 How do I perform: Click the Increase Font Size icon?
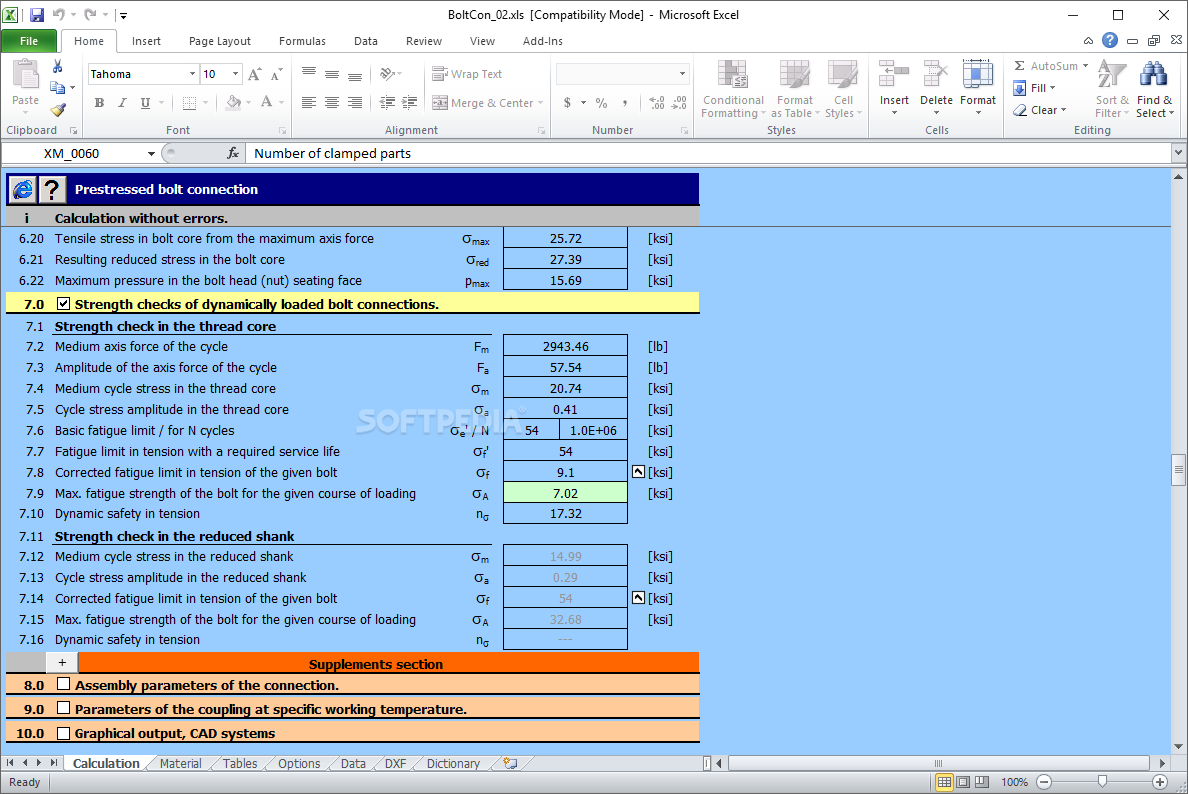coord(255,74)
